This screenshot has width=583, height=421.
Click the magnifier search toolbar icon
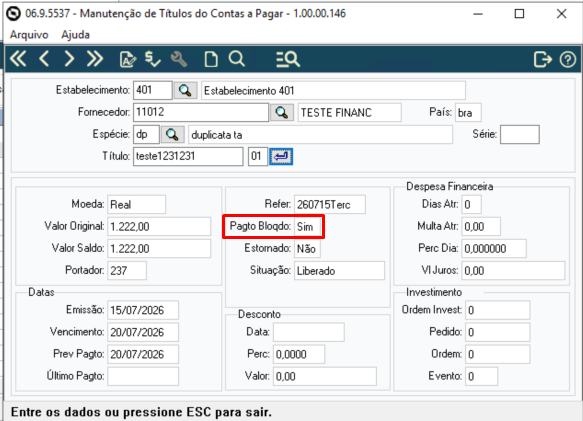(237, 59)
